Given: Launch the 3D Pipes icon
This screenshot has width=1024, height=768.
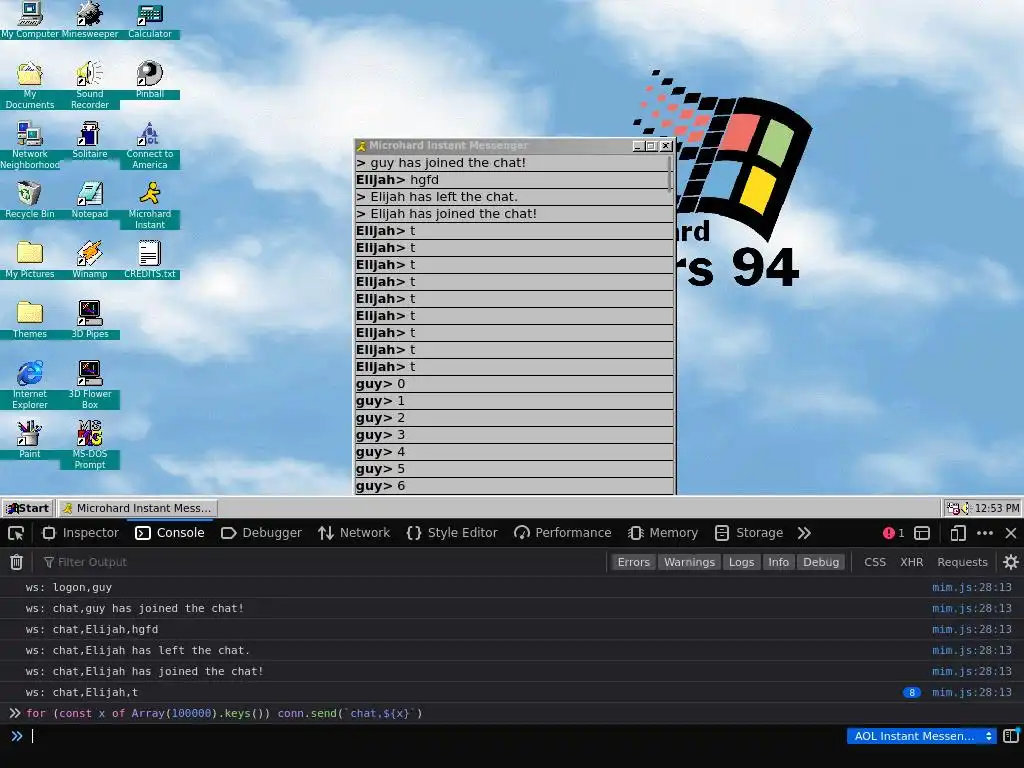Looking at the screenshot, I should [89, 320].
